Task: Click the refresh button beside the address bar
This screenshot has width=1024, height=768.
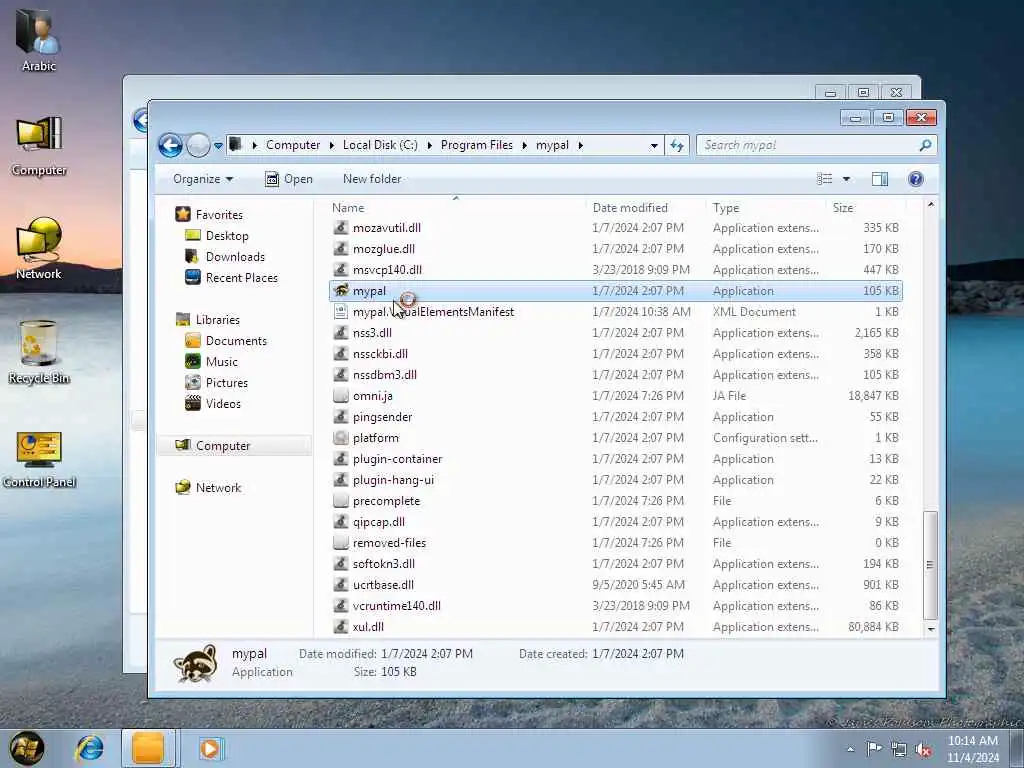Action: (x=677, y=145)
